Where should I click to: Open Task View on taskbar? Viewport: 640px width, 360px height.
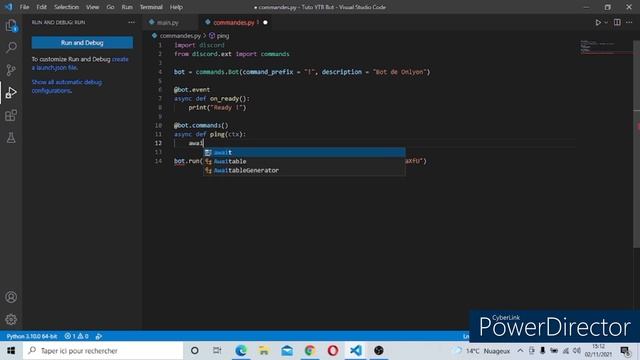217,351
